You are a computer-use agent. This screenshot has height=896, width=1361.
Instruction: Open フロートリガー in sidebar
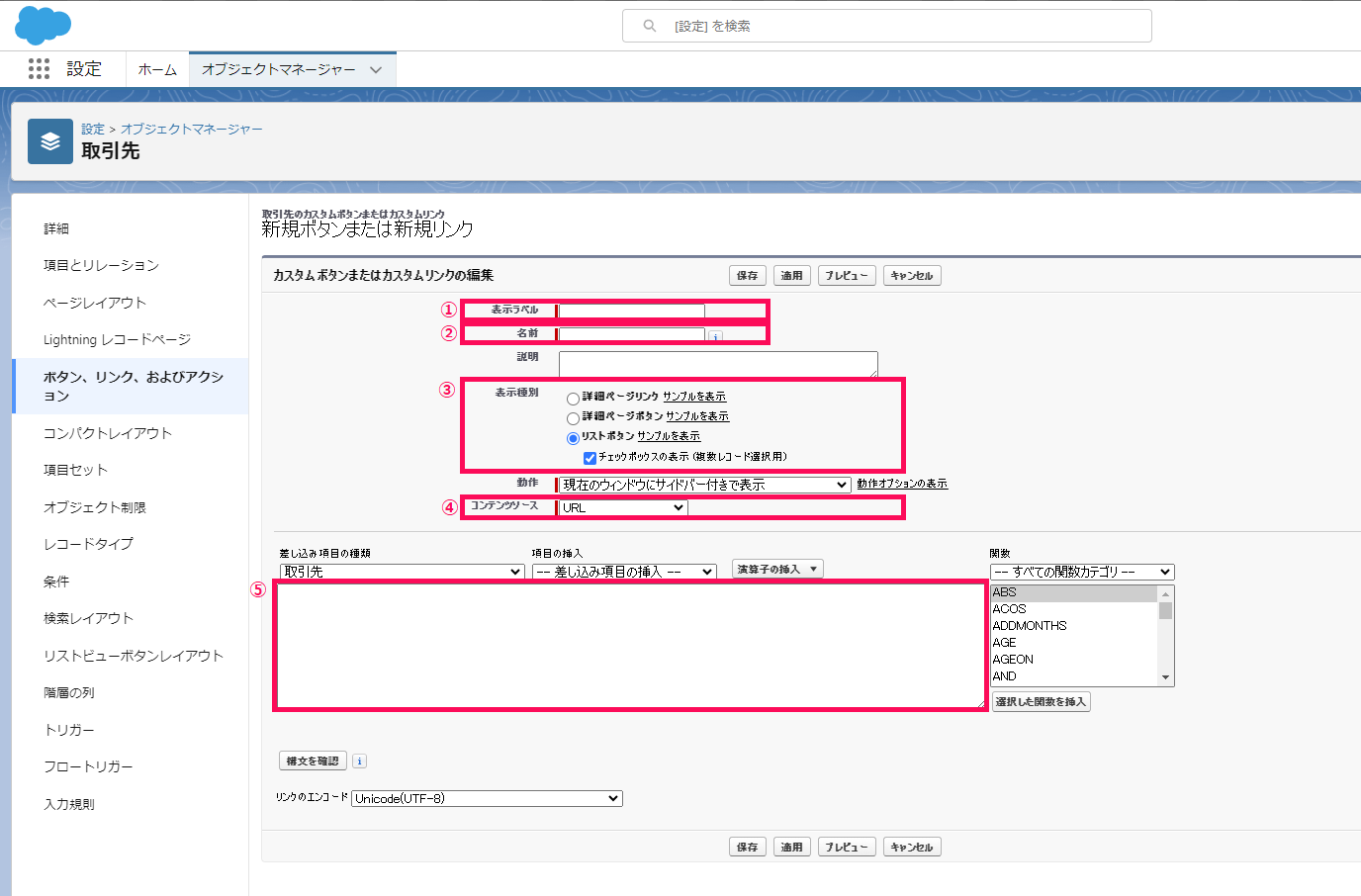[88, 766]
